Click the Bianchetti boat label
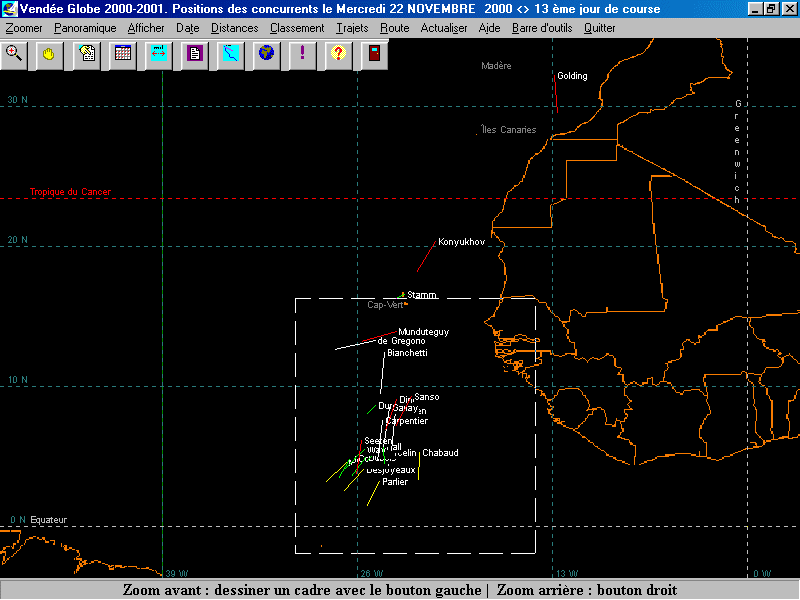The width and height of the screenshot is (800, 600). (x=407, y=353)
